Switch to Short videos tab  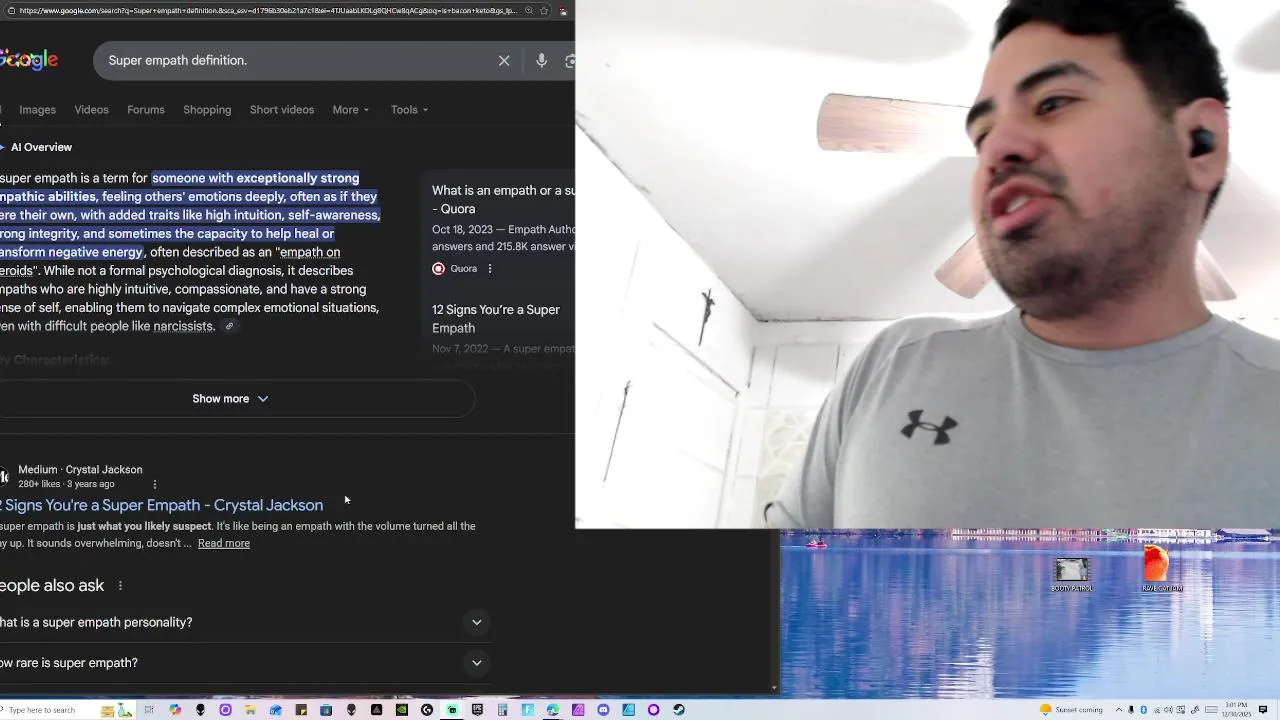pyautogui.click(x=282, y=110)
